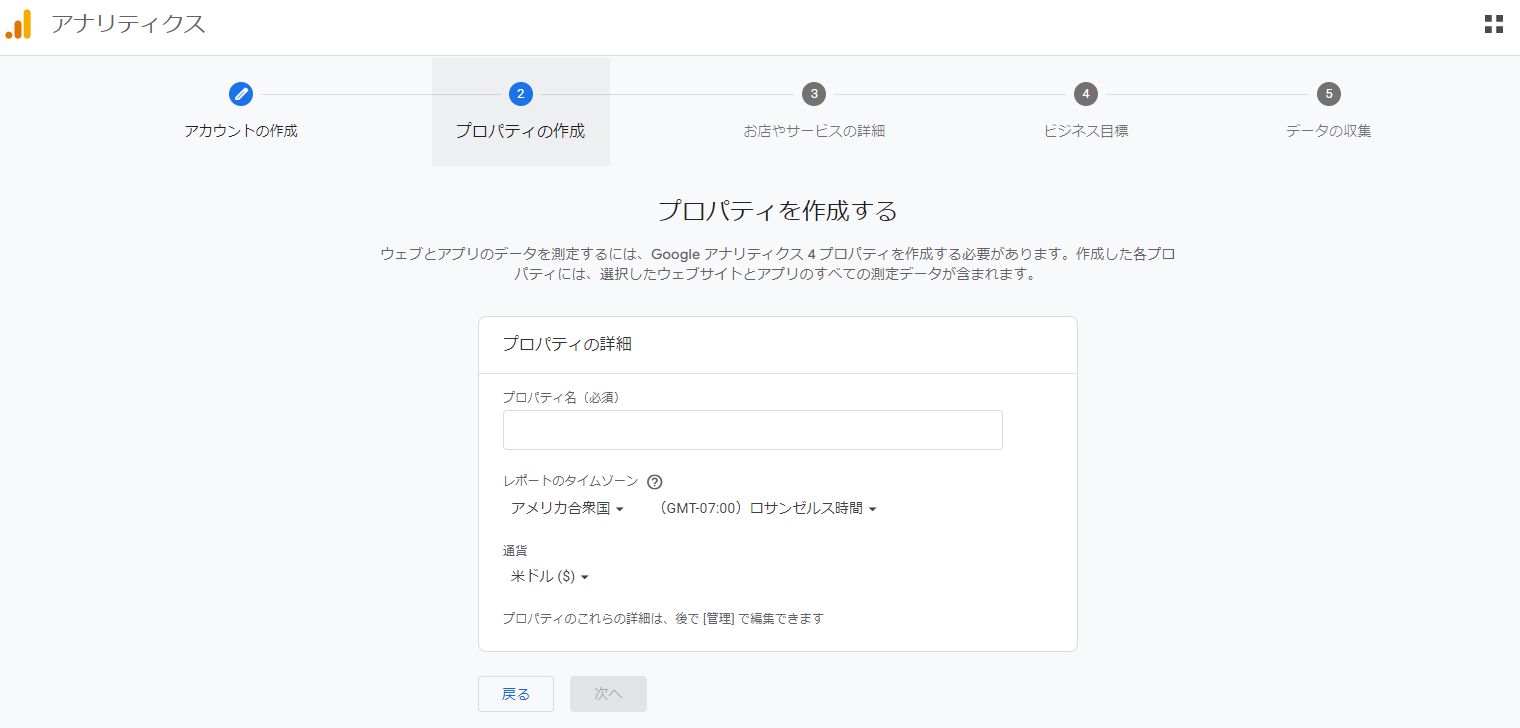Viewport: 1520px width, 728px height.
Task: Click the Google Analytics logo icon
Action: [x=18, y=24]
